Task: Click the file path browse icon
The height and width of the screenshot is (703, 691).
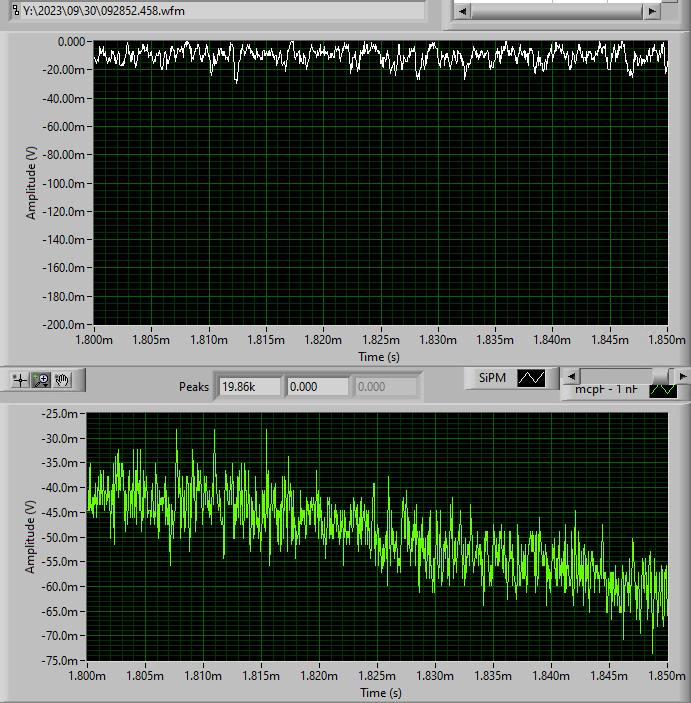Action: tap(14, 11)
